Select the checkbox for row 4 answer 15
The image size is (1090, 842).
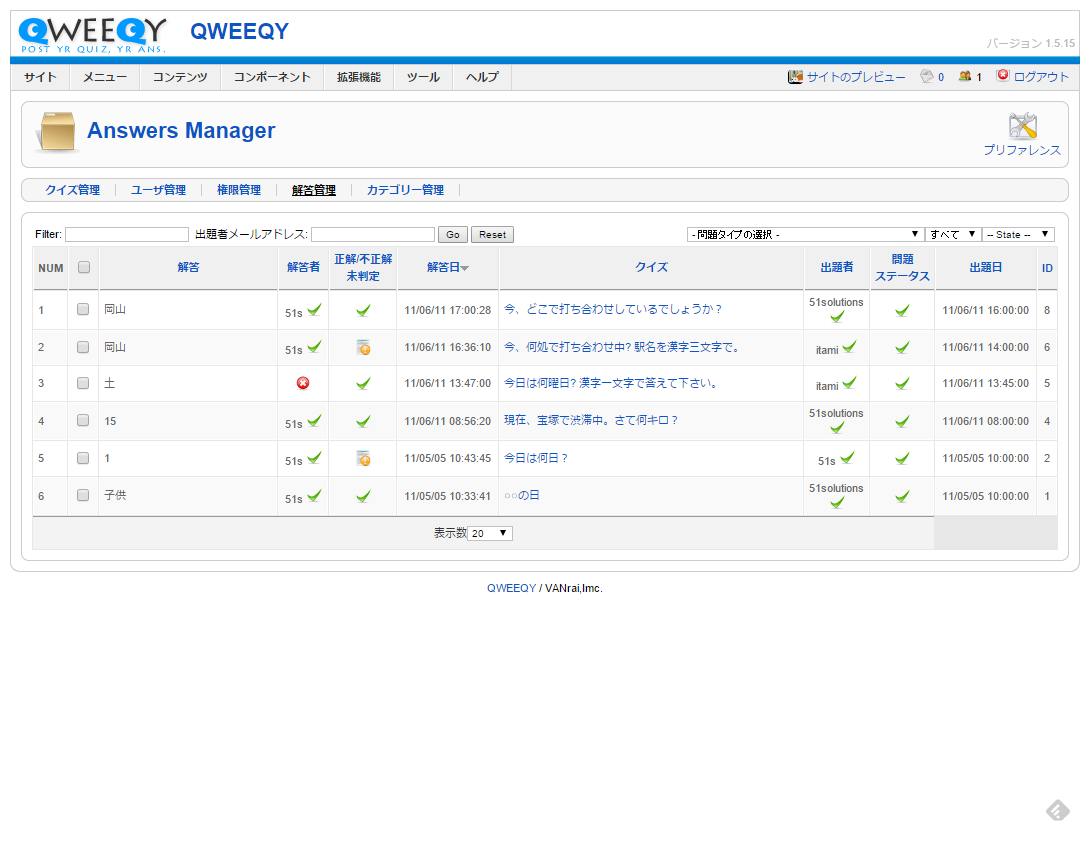(x=83, y=421)
